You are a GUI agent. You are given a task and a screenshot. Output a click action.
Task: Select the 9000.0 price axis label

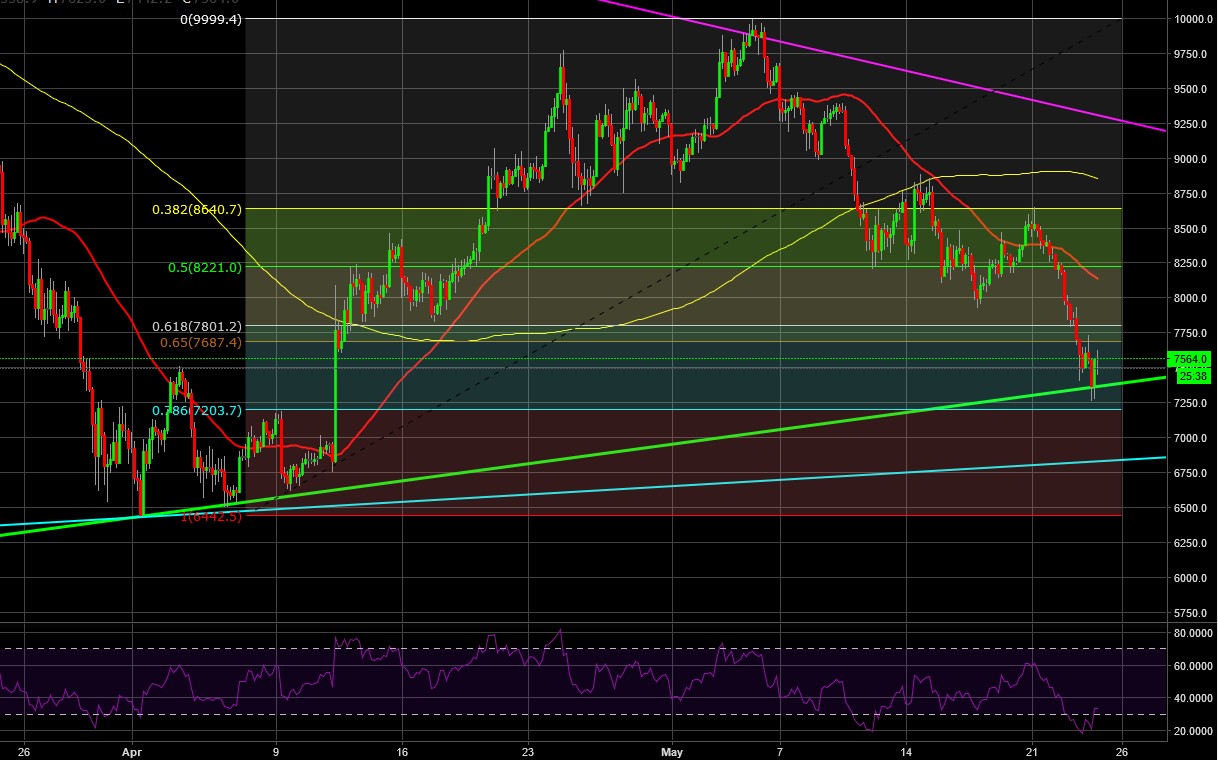point(1189,159)
